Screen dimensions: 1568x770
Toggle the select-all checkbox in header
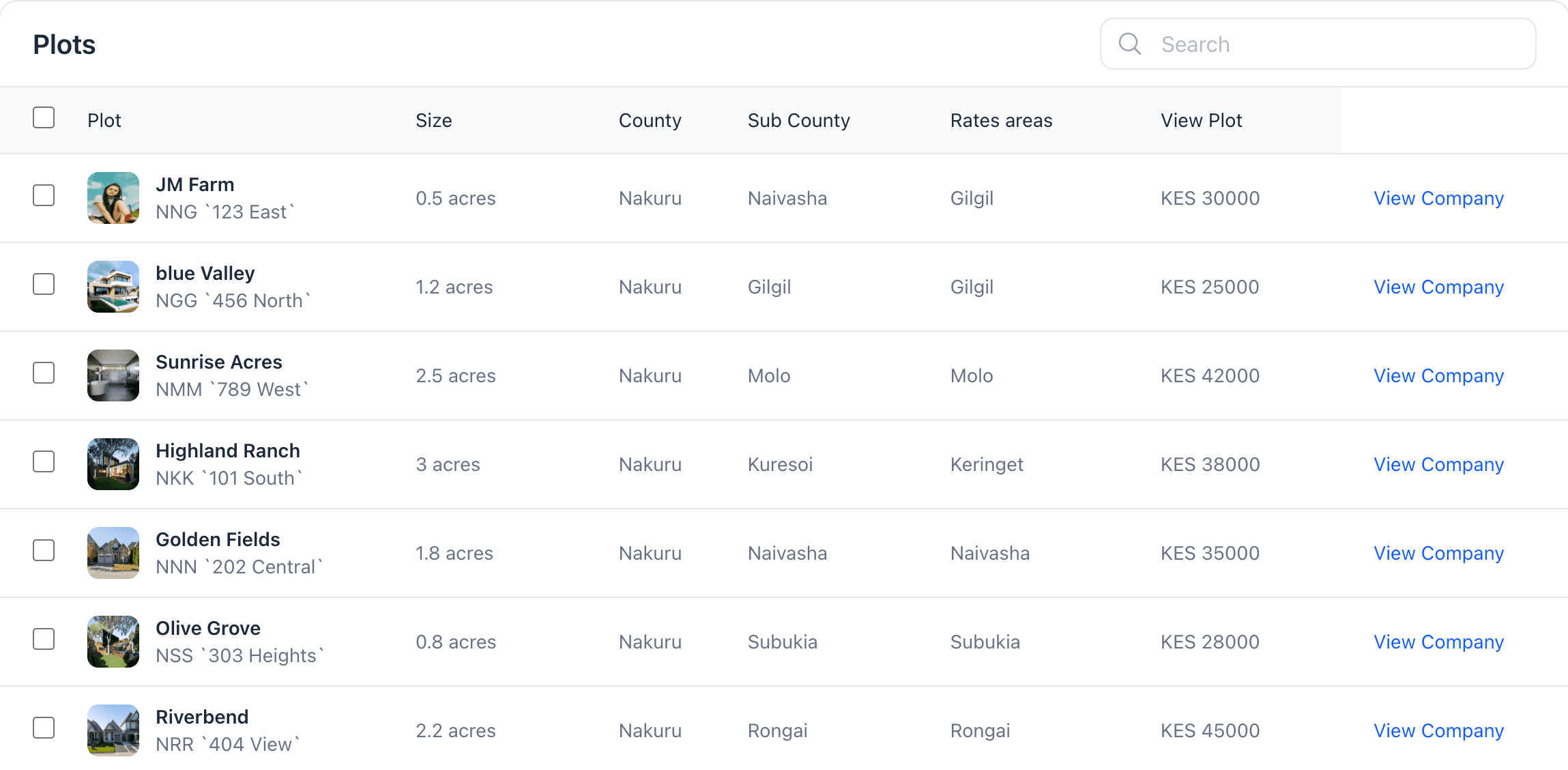point(44,117)
